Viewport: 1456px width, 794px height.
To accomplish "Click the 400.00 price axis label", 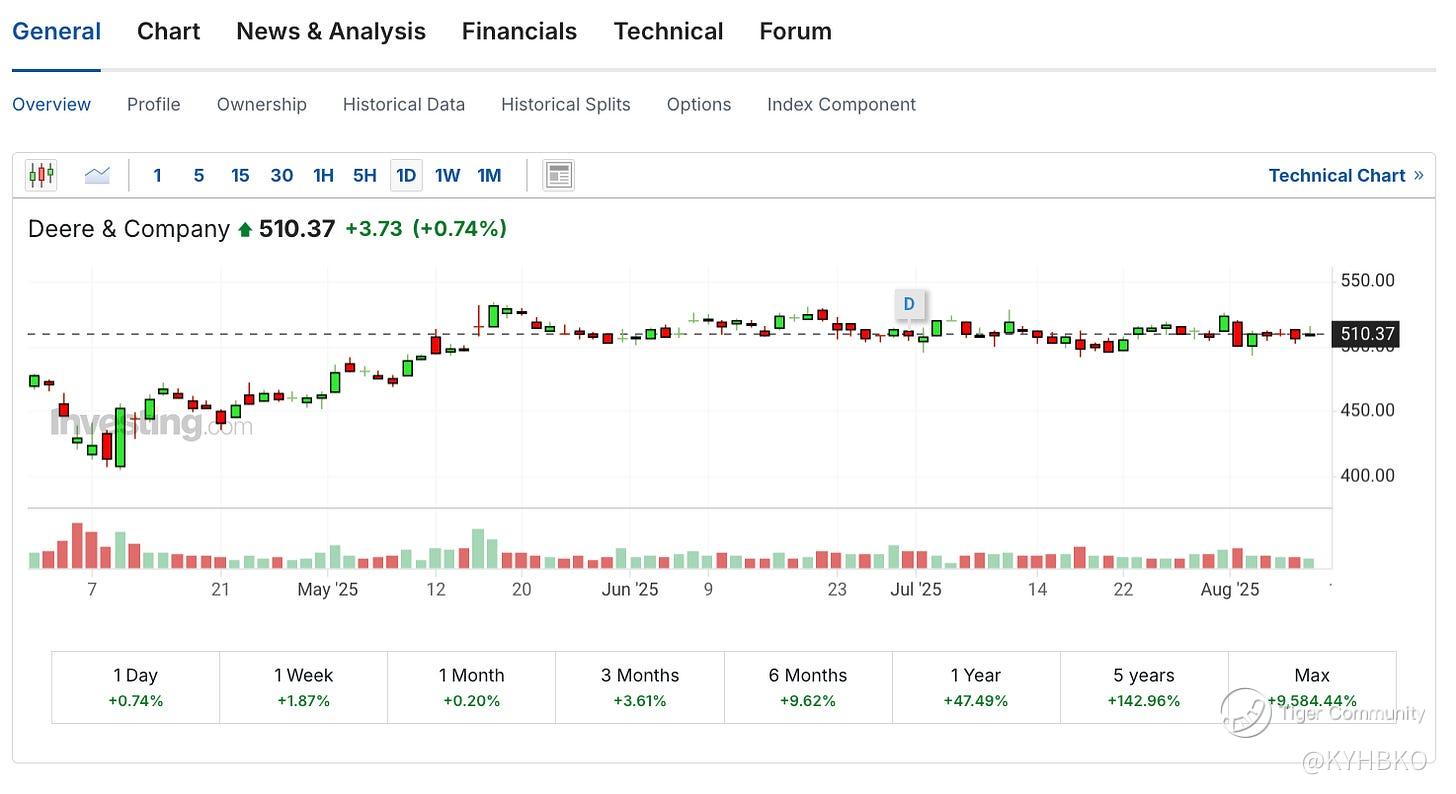I will pyautogui.click(x=1367, y=475).
